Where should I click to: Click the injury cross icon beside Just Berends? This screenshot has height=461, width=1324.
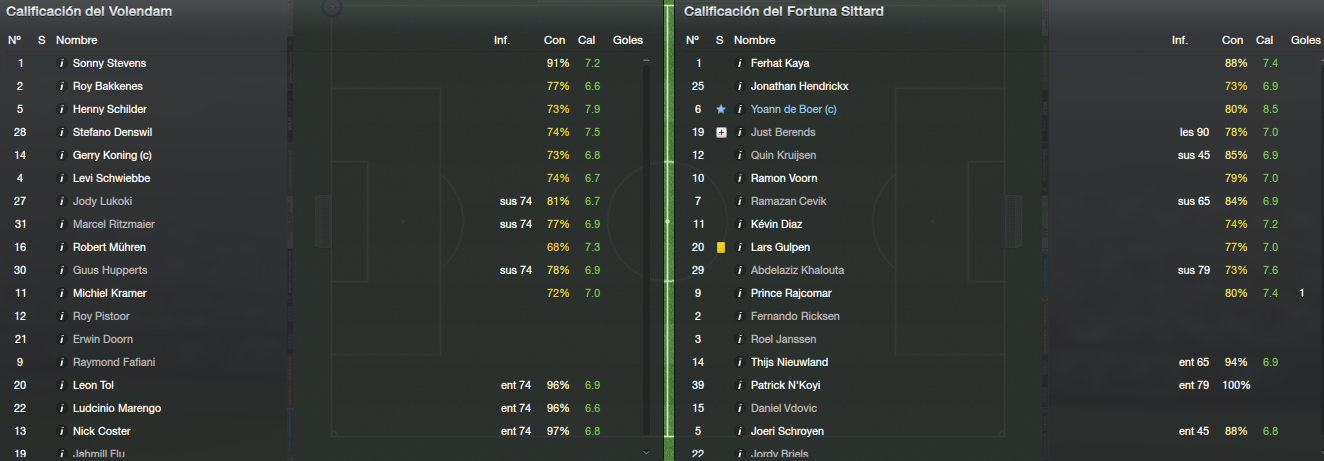tap(721, 133)
